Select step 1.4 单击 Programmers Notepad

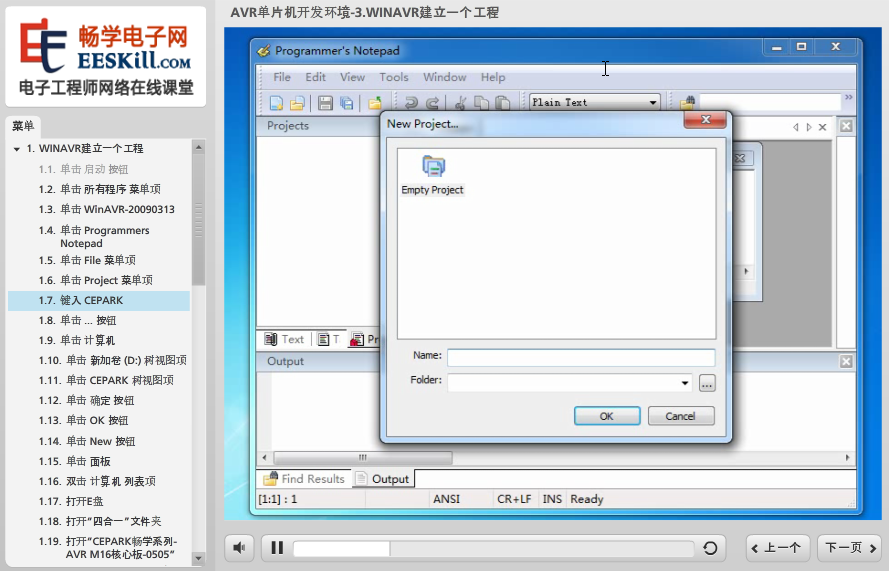(94, 237)
